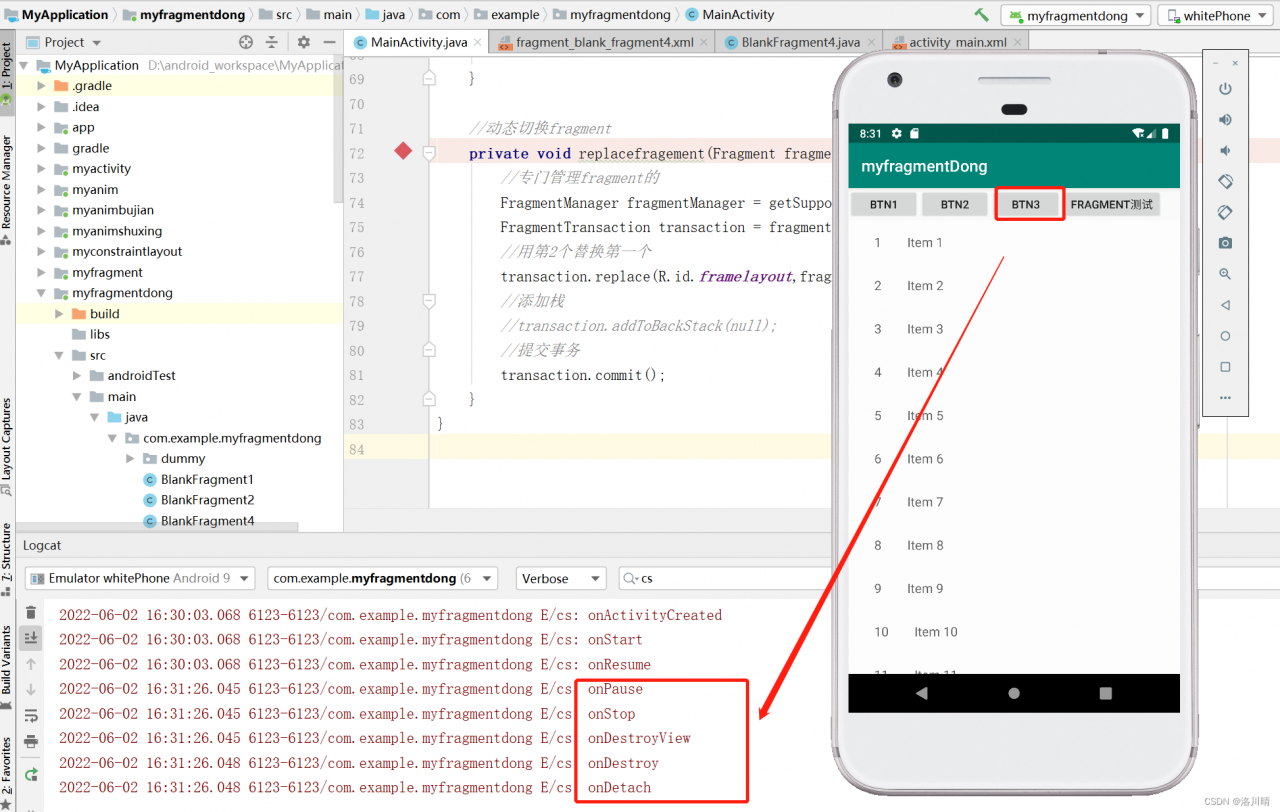This screenshot has height=812, width=1280.
Task: Expand the myactivity module
Action: pyautogui.click(x=41, y=169)
